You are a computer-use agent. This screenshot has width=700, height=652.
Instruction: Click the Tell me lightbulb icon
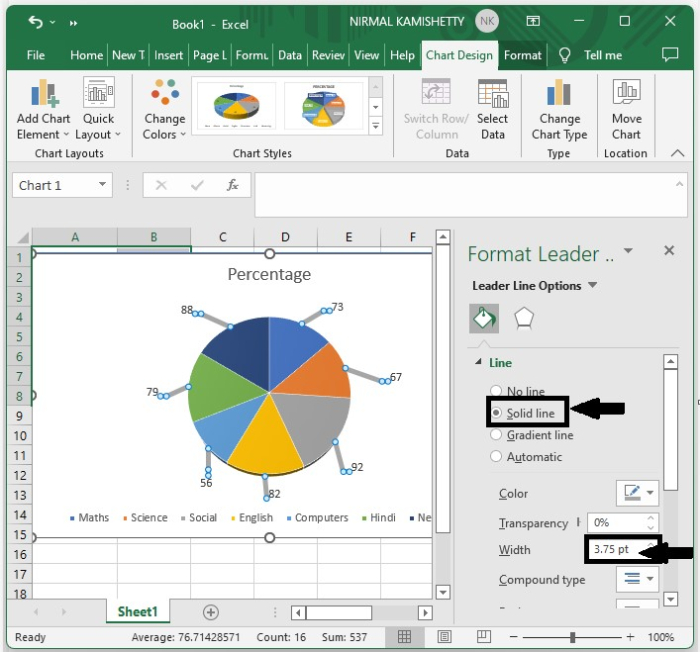tap(564, 55)
